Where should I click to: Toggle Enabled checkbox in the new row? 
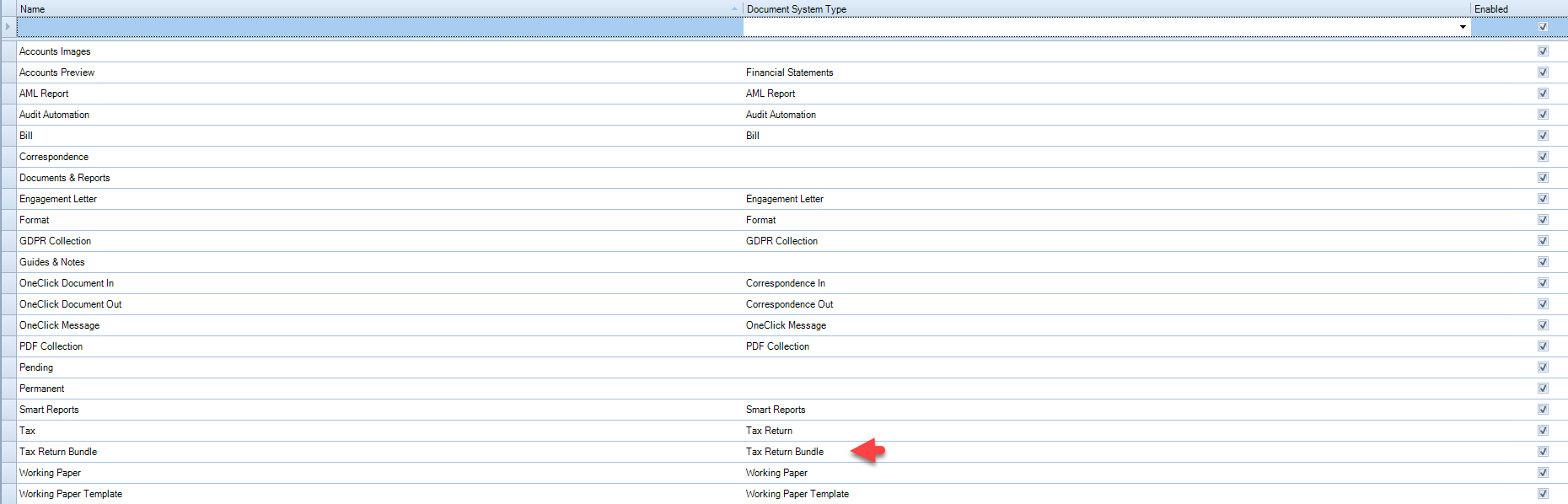point(1543,27)
